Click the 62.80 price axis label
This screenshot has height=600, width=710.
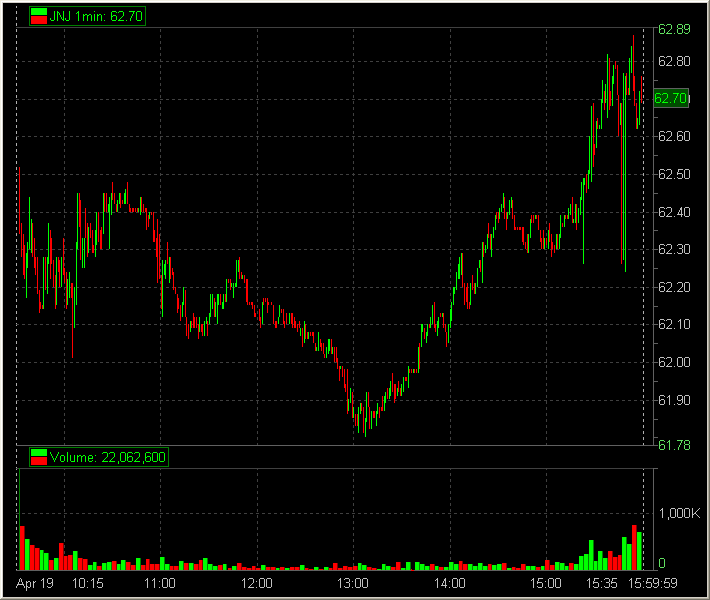point(674,61)
